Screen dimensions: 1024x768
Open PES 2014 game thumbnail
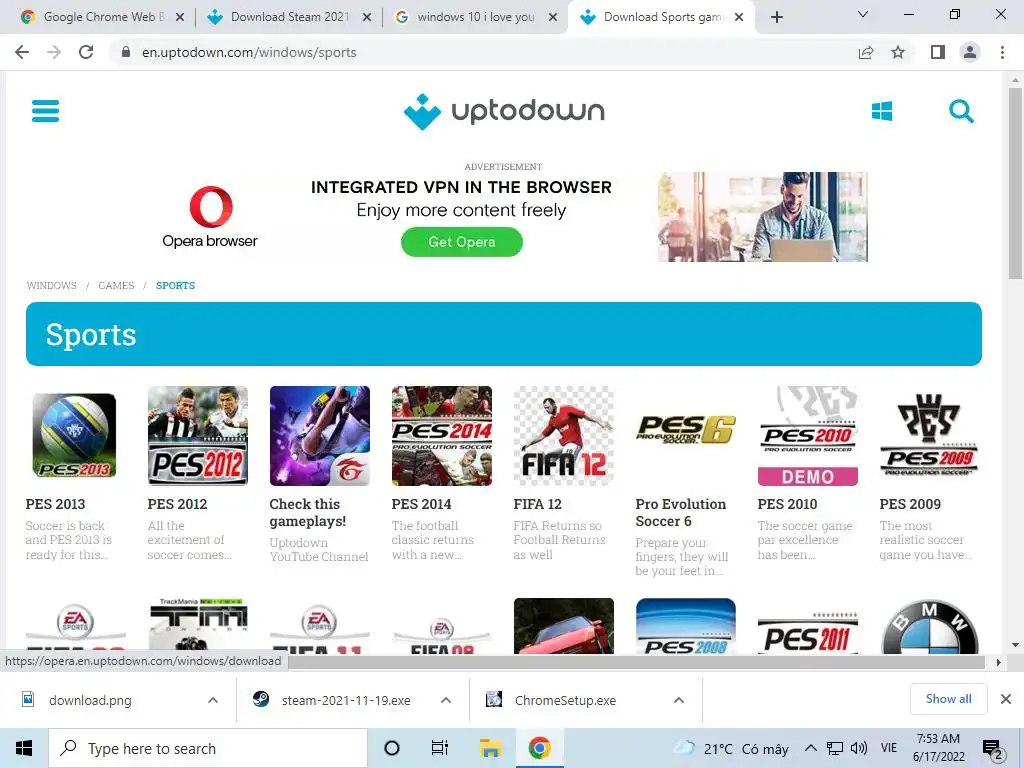(x=442, y=436)
